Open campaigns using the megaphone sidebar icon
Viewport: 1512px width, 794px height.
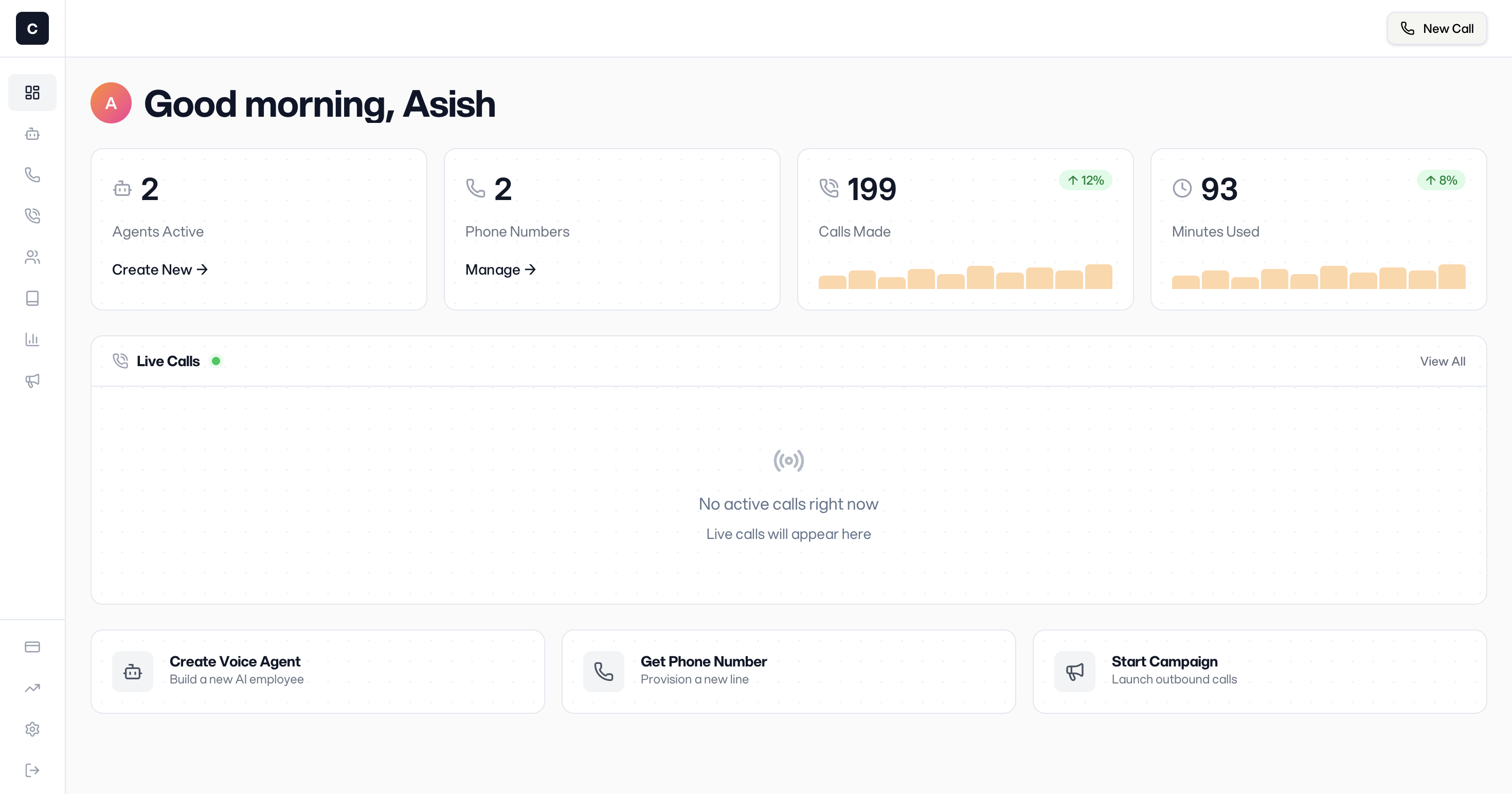(32, 381)
